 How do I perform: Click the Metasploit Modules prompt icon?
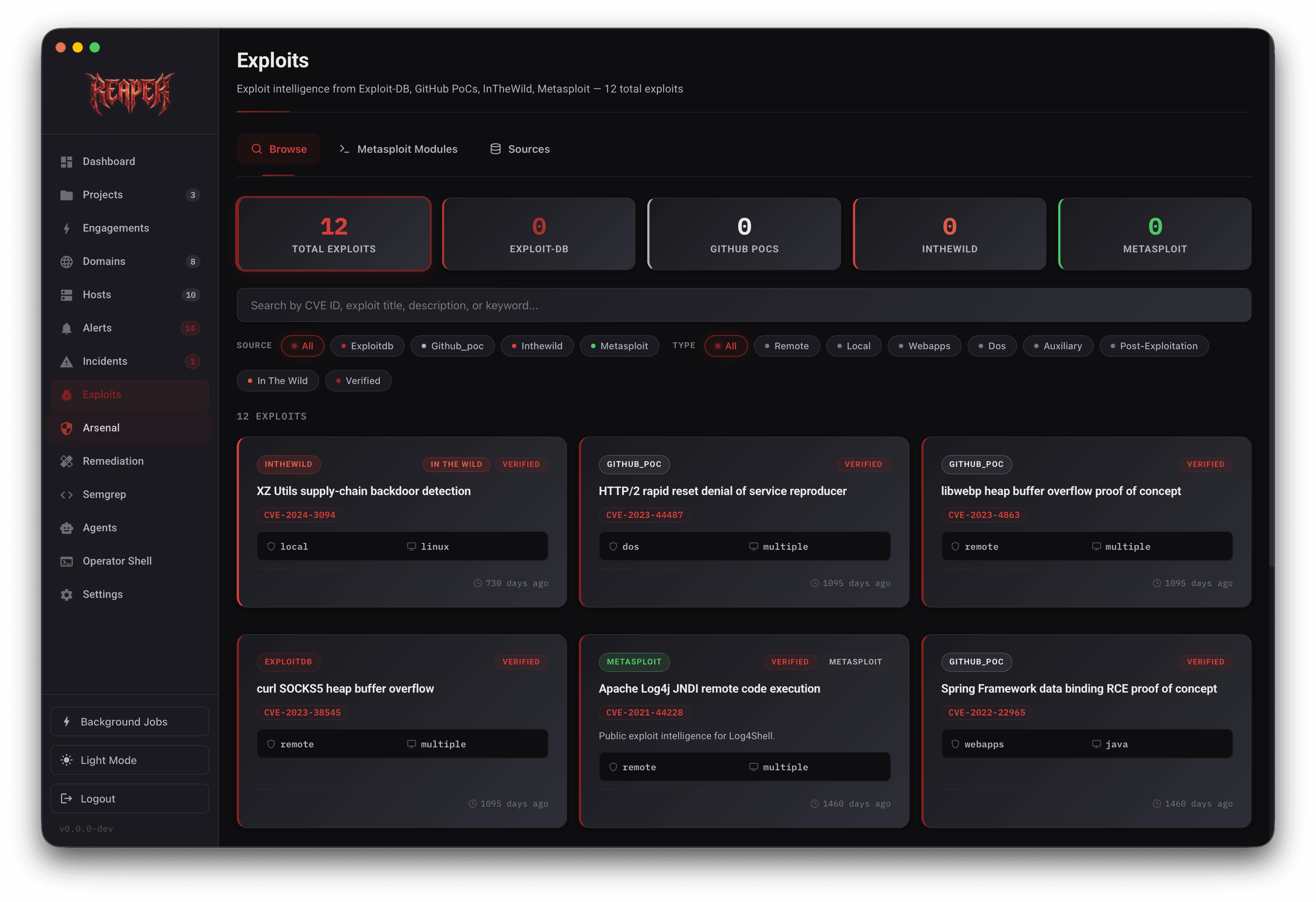click(x=344, y=149)
